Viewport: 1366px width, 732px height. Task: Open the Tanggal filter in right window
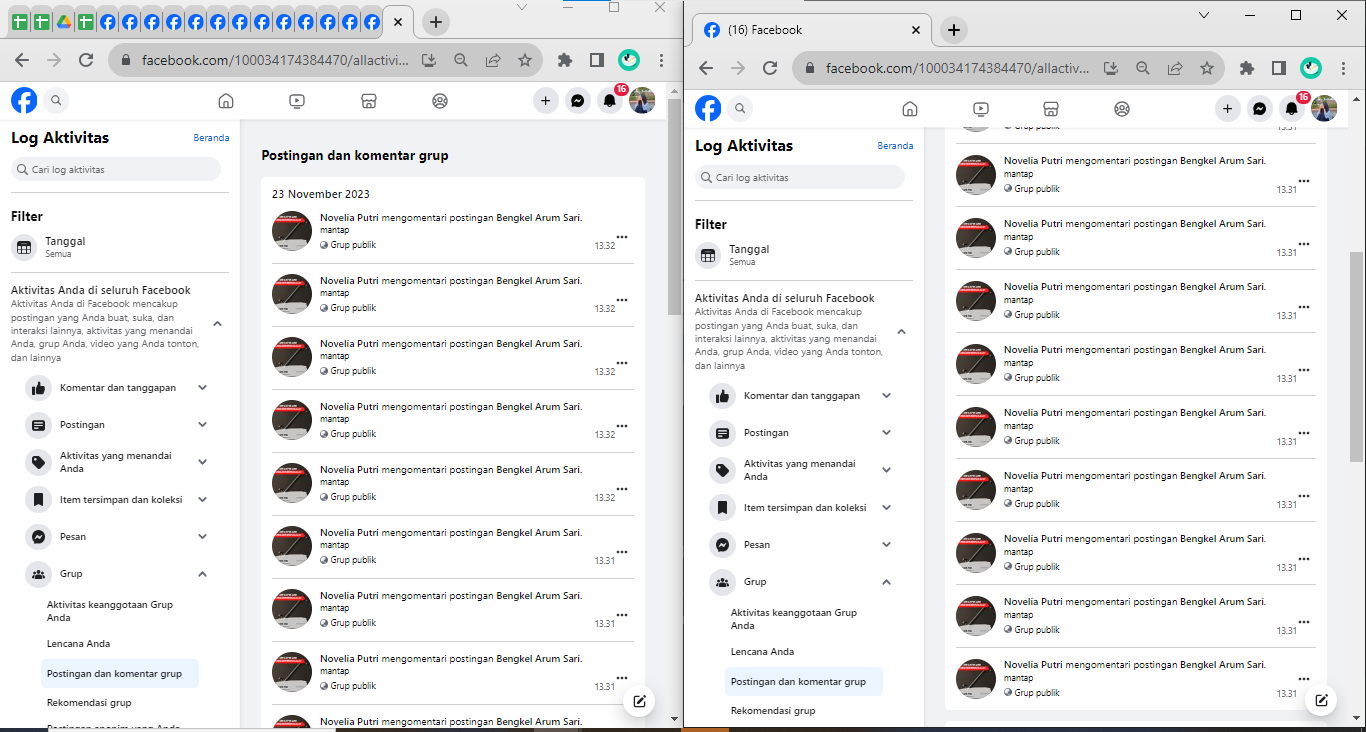(x=804, y=255)
